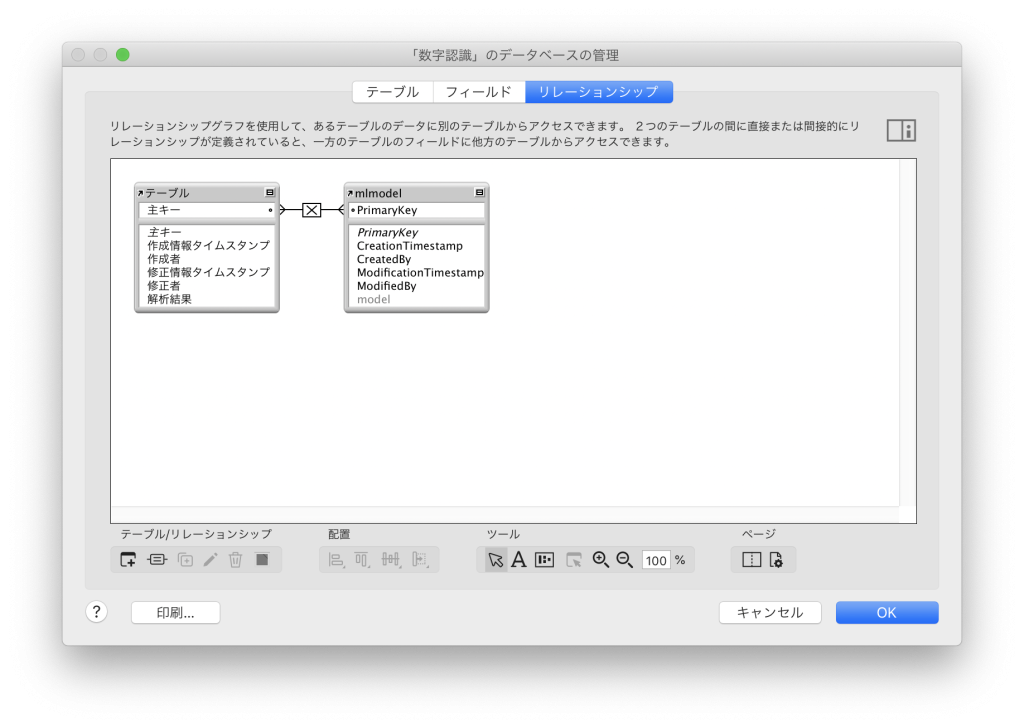Click the arrow icon on テーブル header
Image resolution: width=1024 pixels, height=728 pixels.
[140, 193]
